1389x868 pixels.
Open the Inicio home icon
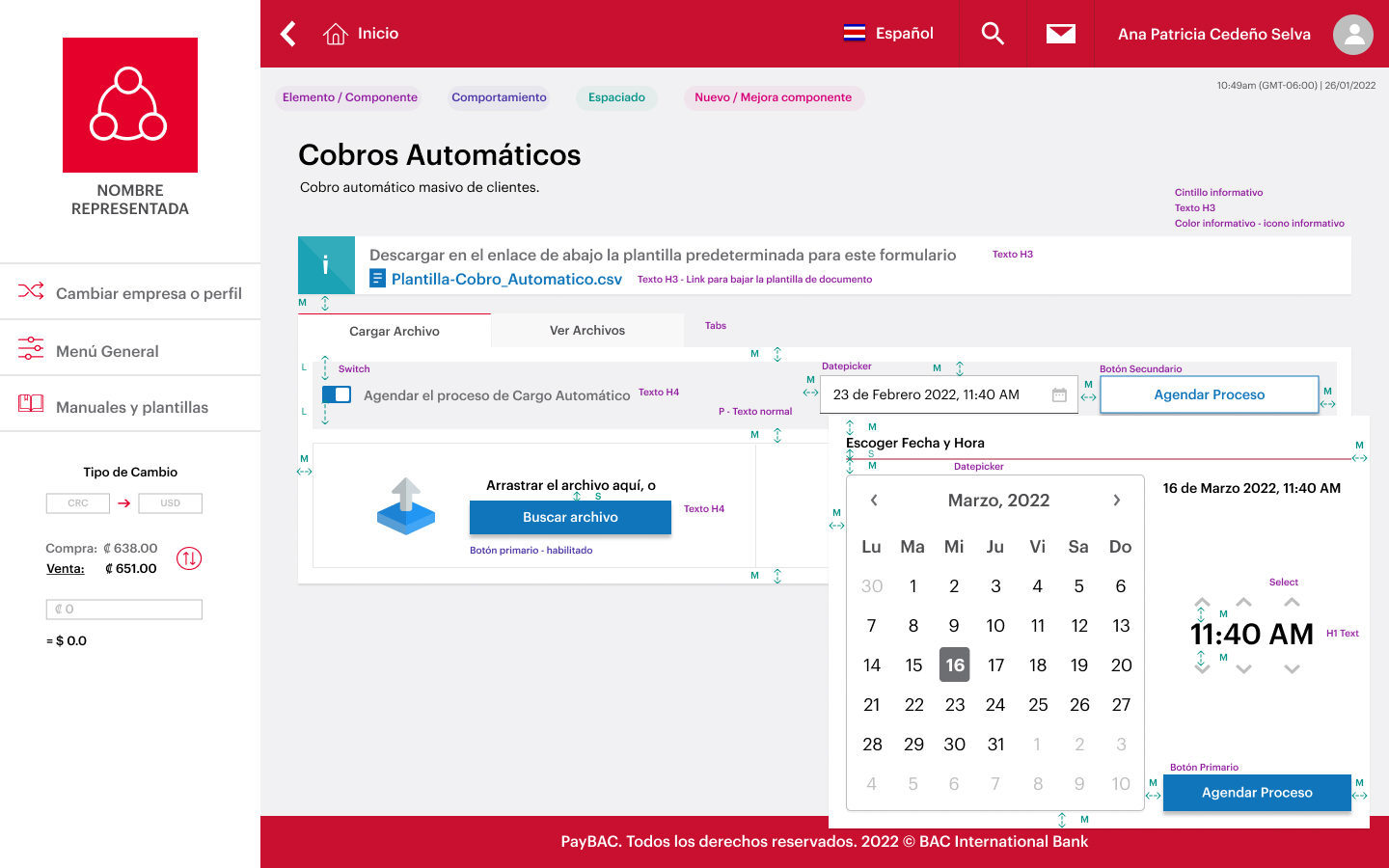pos(335,32)
